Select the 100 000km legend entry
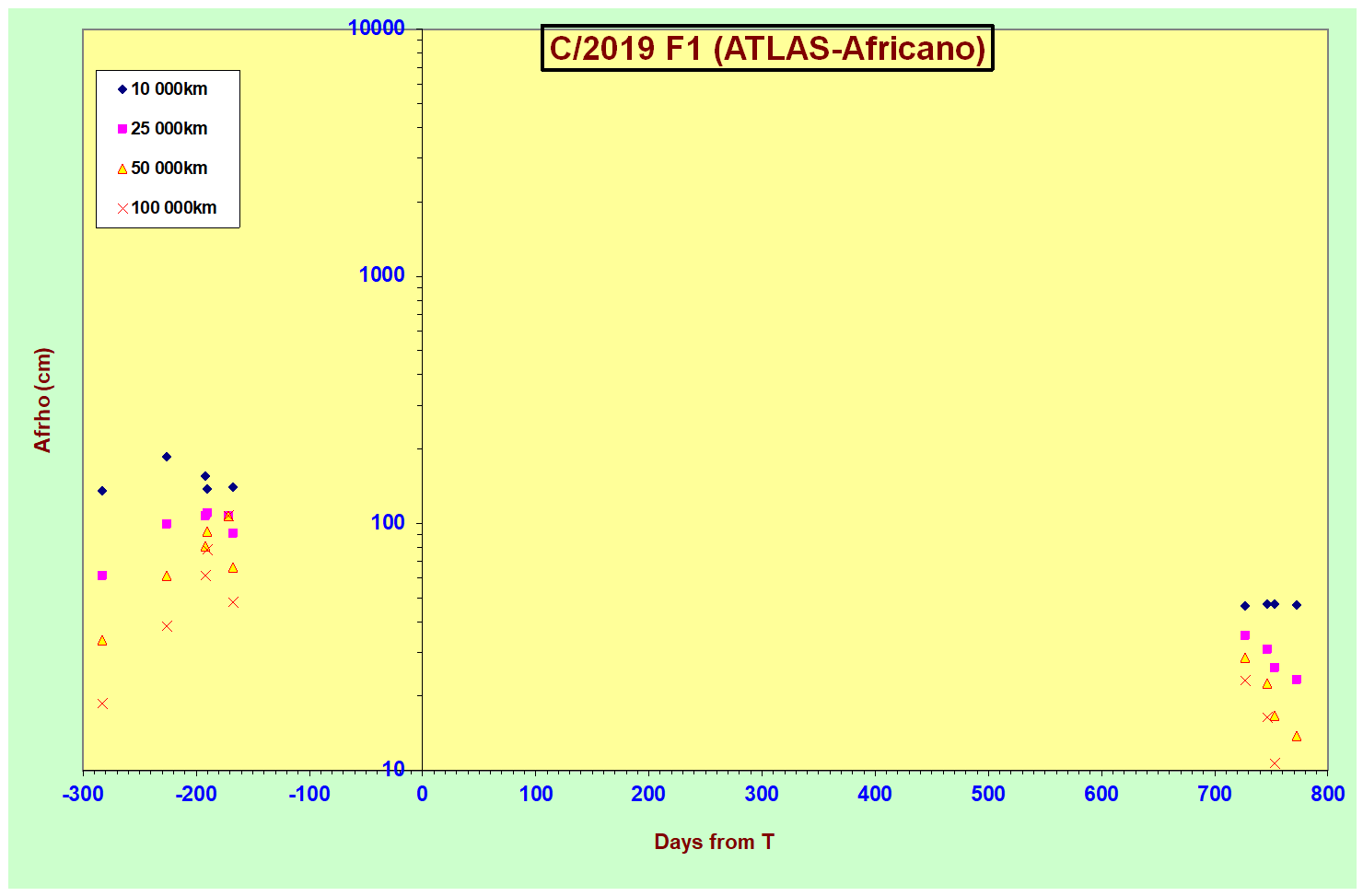Screen dimensions: 1363x896 167,208
